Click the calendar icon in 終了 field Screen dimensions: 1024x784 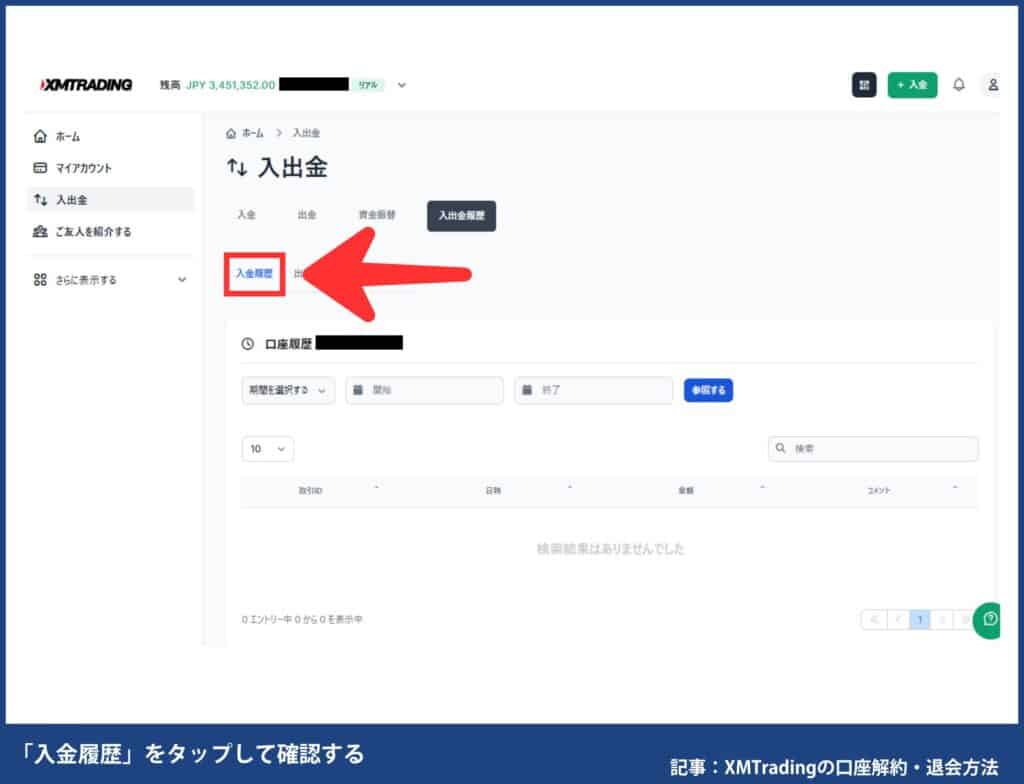(x=527, y=390)
